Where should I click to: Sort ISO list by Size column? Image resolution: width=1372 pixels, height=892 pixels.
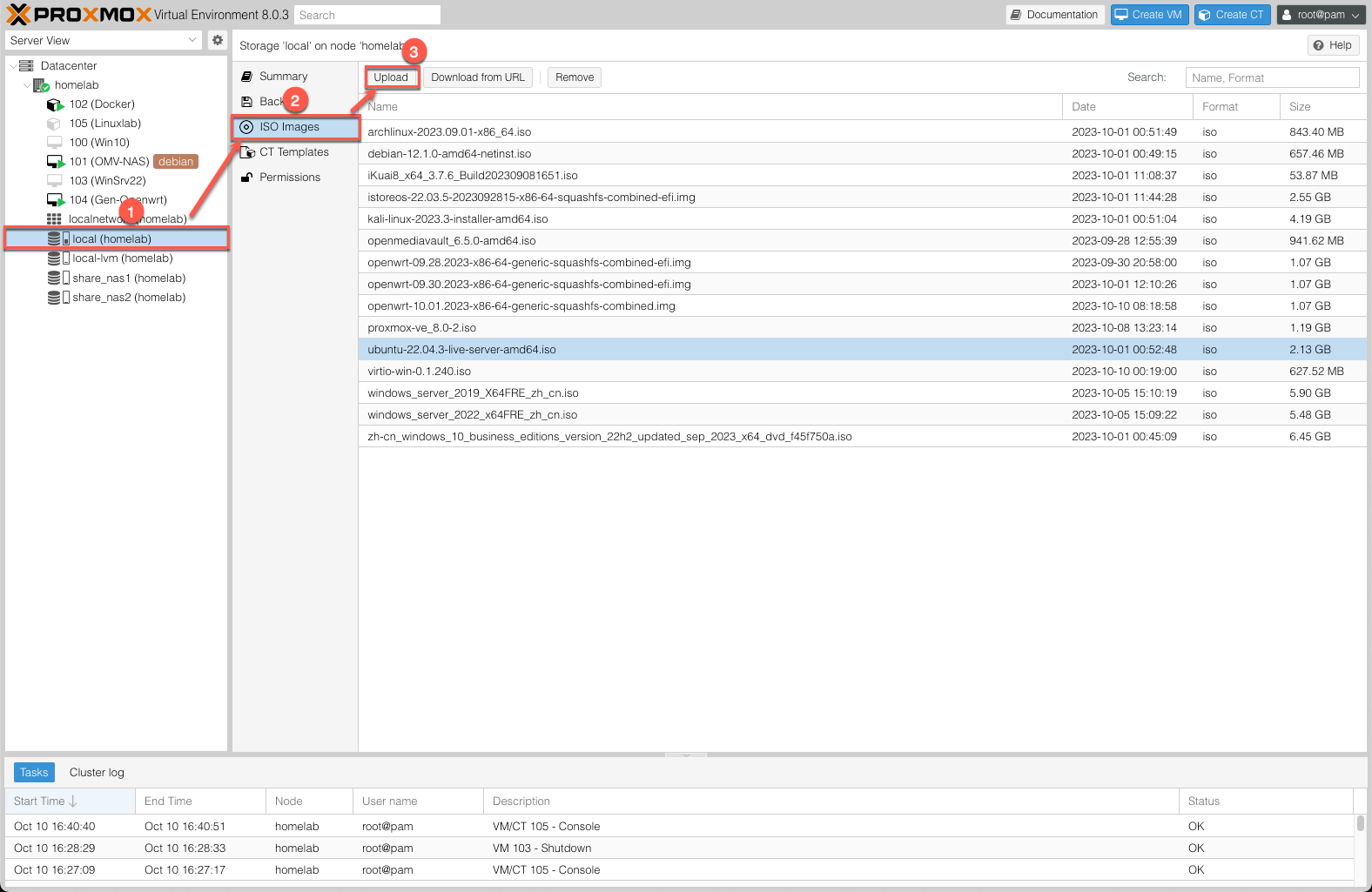pos(1322,107)
